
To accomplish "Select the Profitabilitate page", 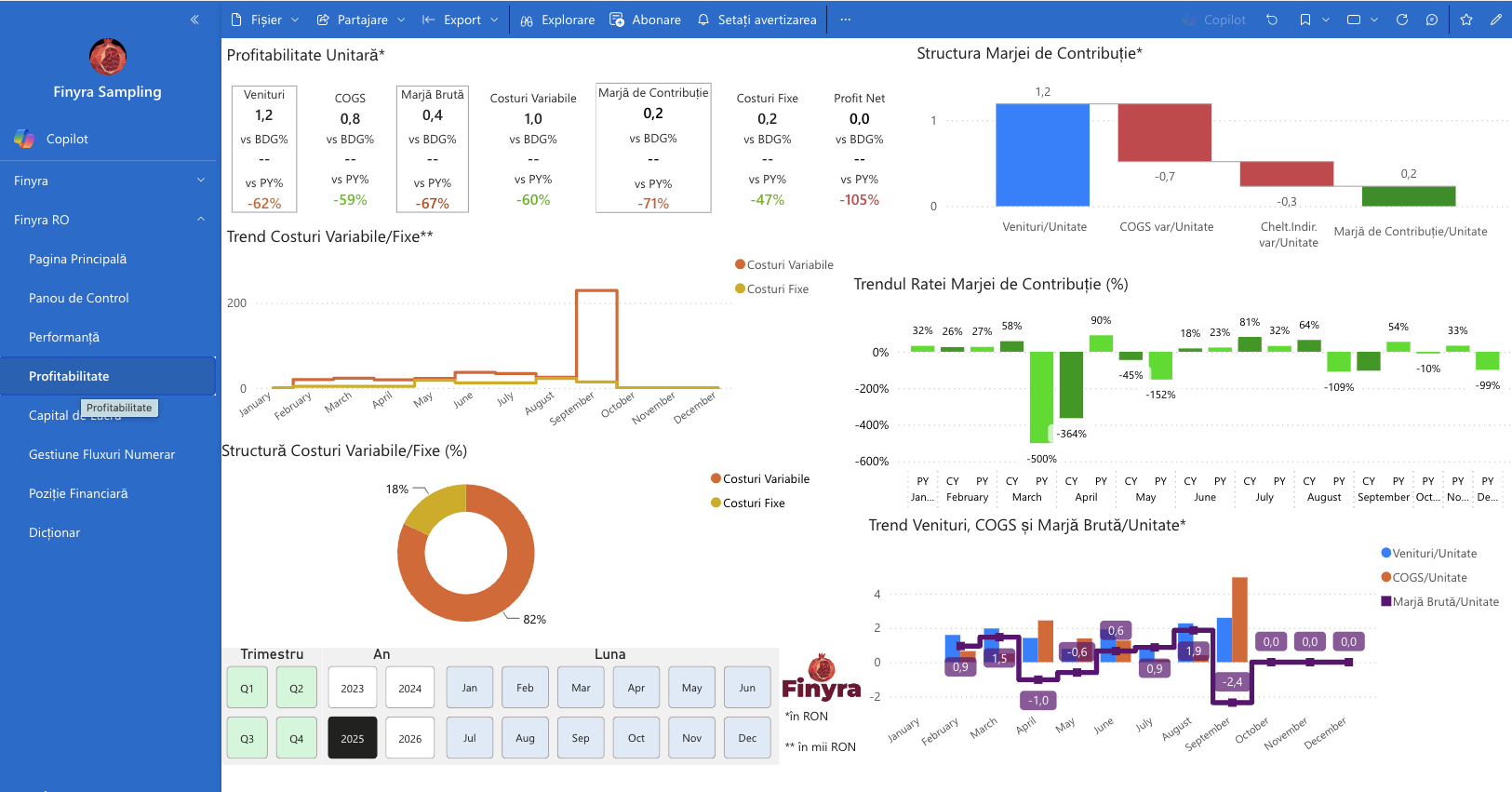I will [108, 376].
